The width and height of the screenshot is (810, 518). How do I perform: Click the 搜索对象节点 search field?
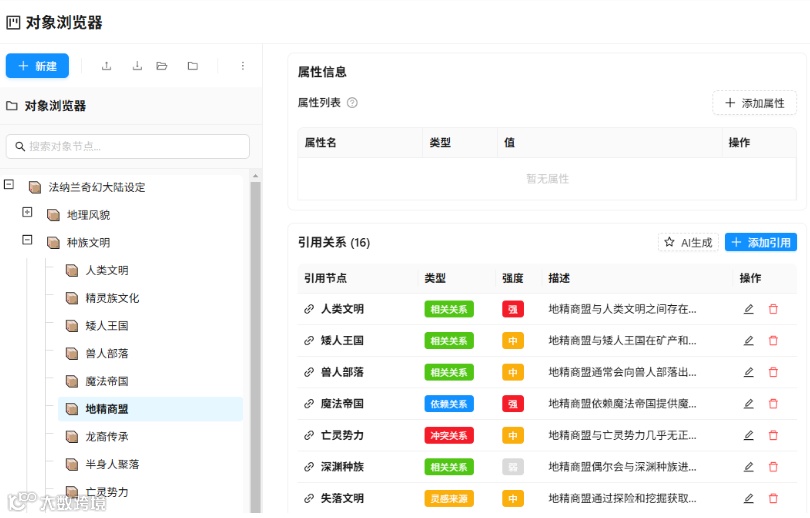128,147
